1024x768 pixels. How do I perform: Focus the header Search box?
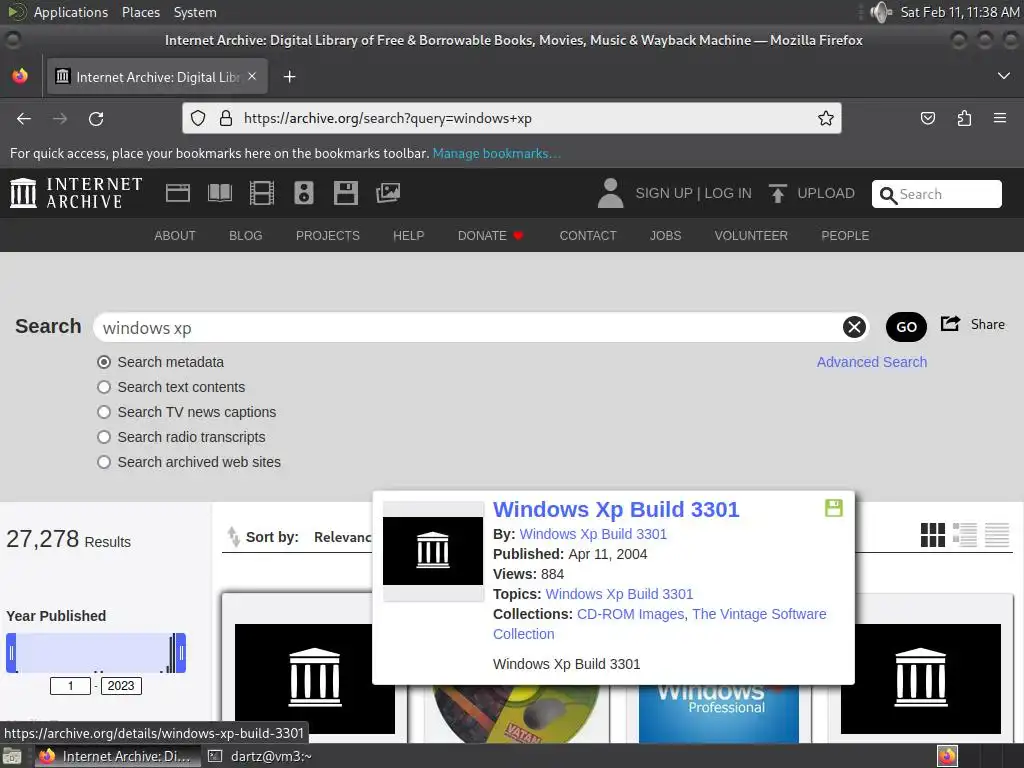(936, 194)
